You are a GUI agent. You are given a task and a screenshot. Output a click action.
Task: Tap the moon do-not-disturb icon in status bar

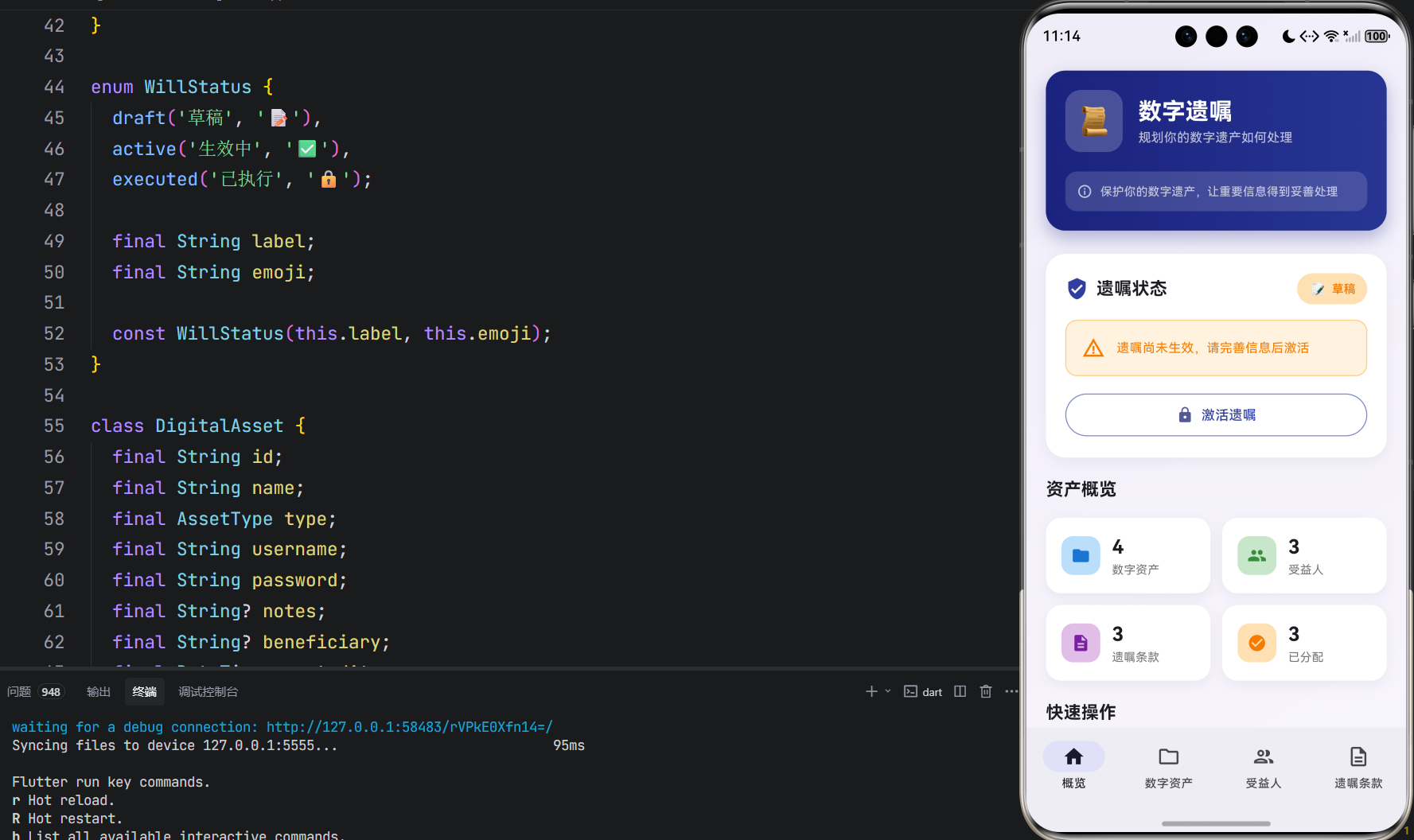click(1288, 37)
